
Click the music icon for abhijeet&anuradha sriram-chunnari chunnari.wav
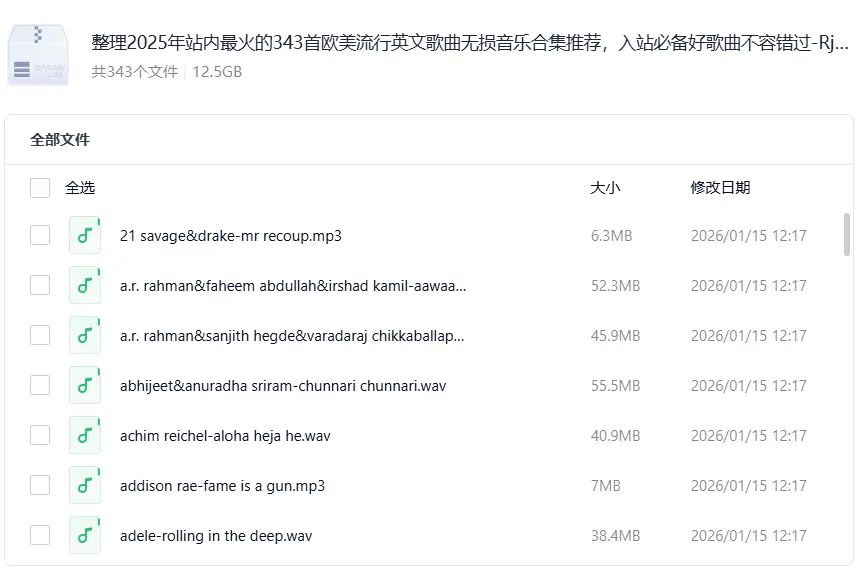tap(84, 385)
